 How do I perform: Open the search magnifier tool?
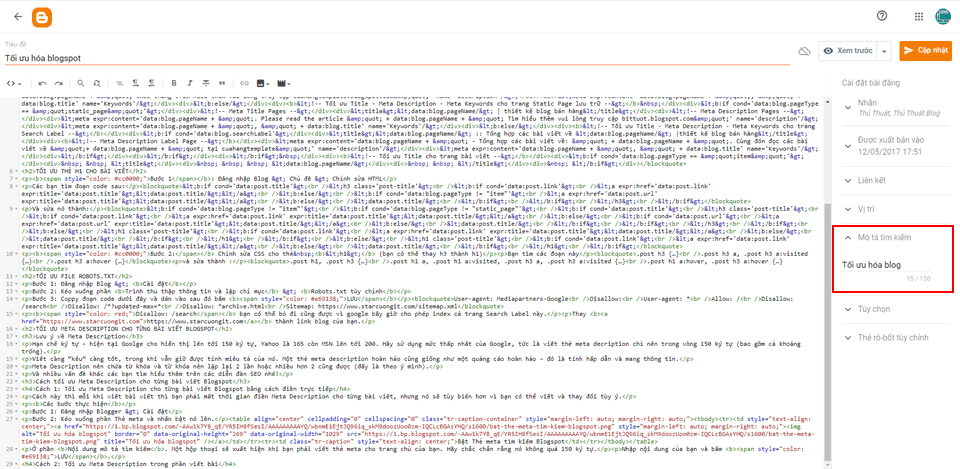click(81, 83)
